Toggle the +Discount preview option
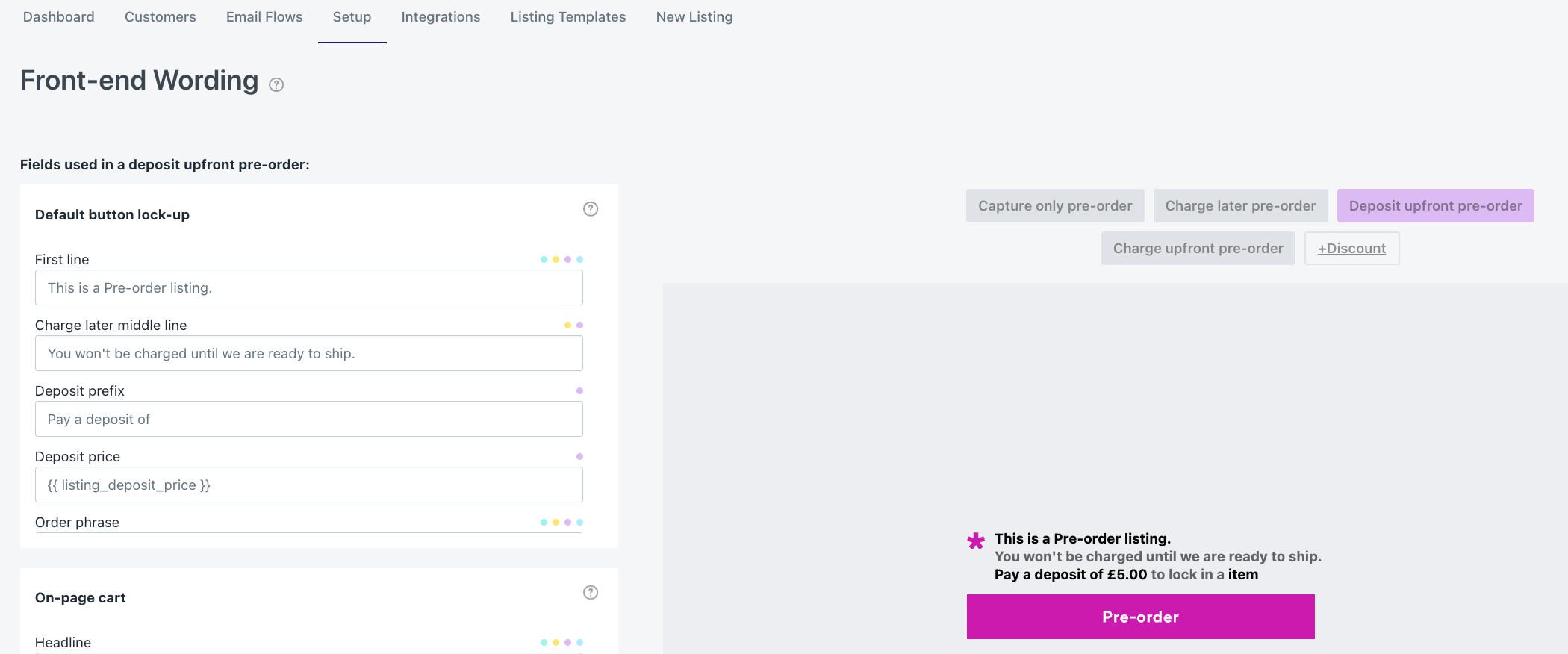 point(1351,249)
